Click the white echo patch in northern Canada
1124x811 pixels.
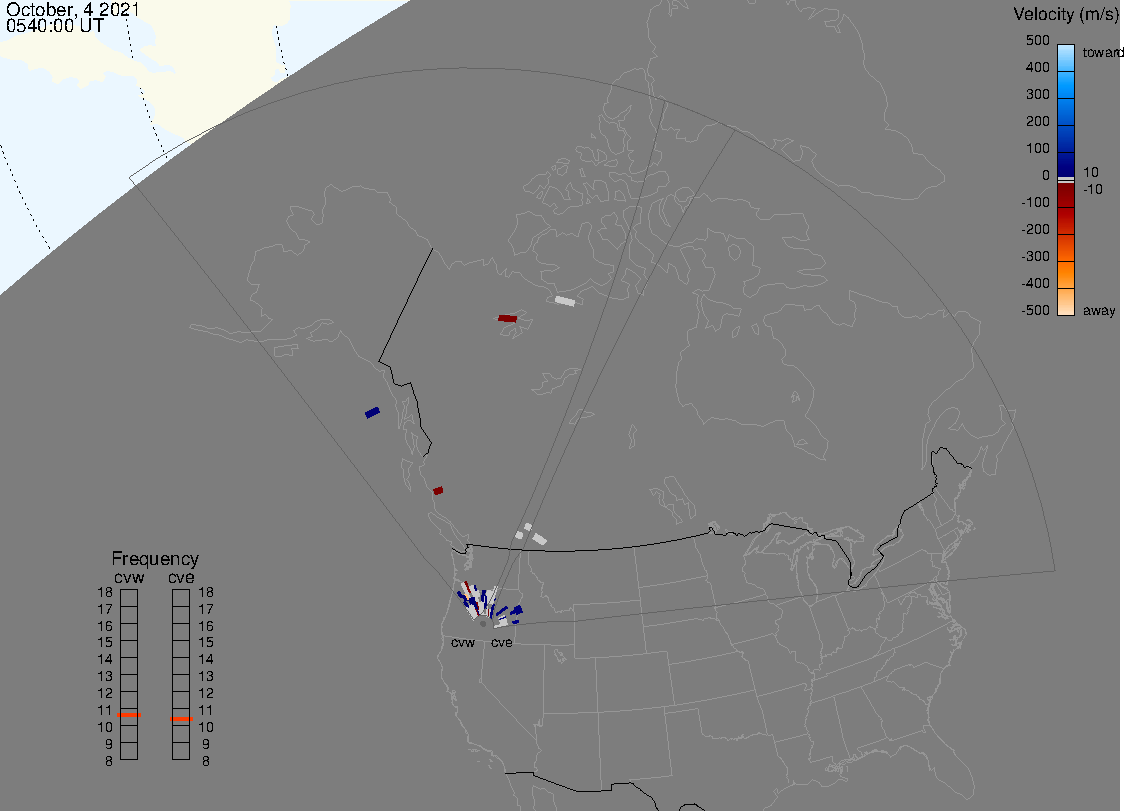click(565, 300)
